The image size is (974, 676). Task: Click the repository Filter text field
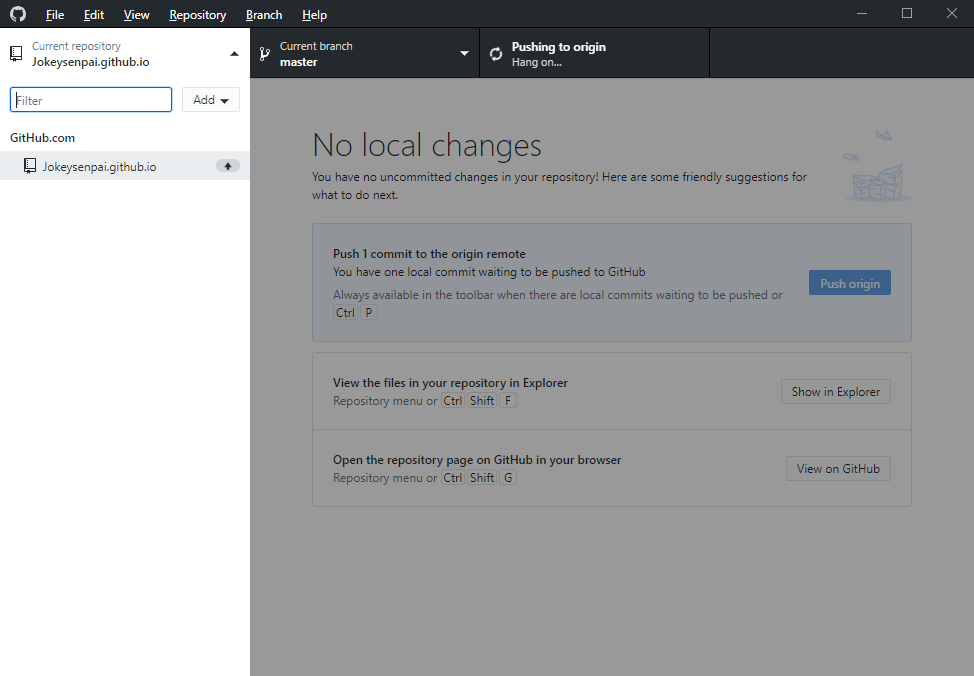(x=91, y=100)
